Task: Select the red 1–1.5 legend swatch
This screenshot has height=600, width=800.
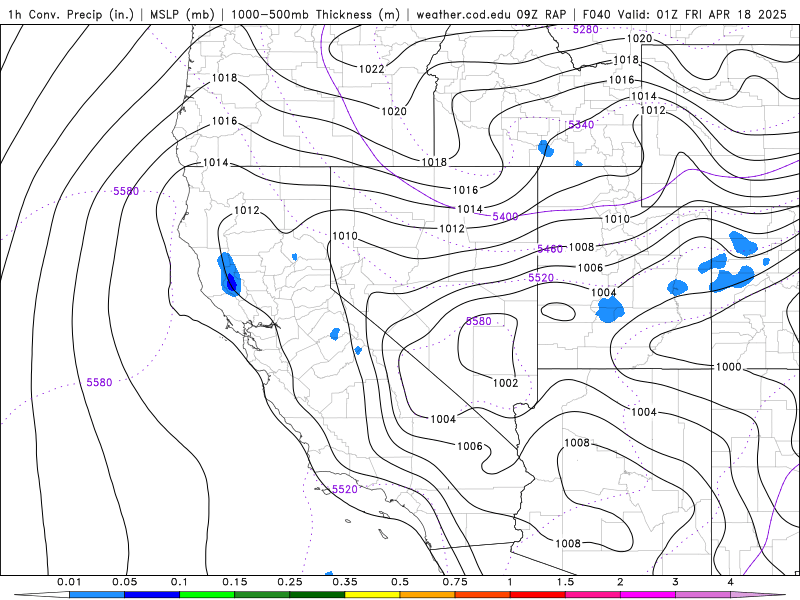Action: point(538,595)
